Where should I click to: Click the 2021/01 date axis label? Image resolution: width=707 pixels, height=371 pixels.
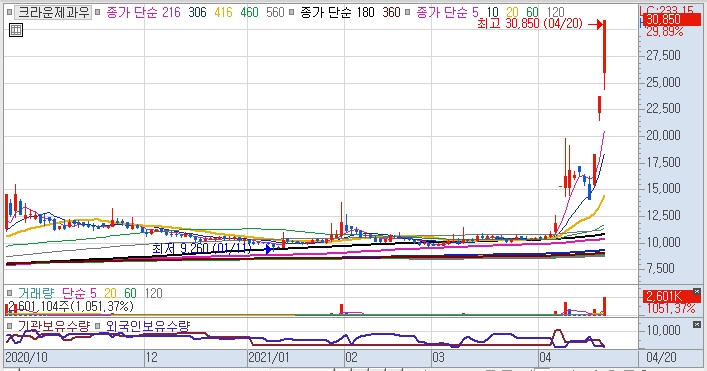(x=269, y=357)
